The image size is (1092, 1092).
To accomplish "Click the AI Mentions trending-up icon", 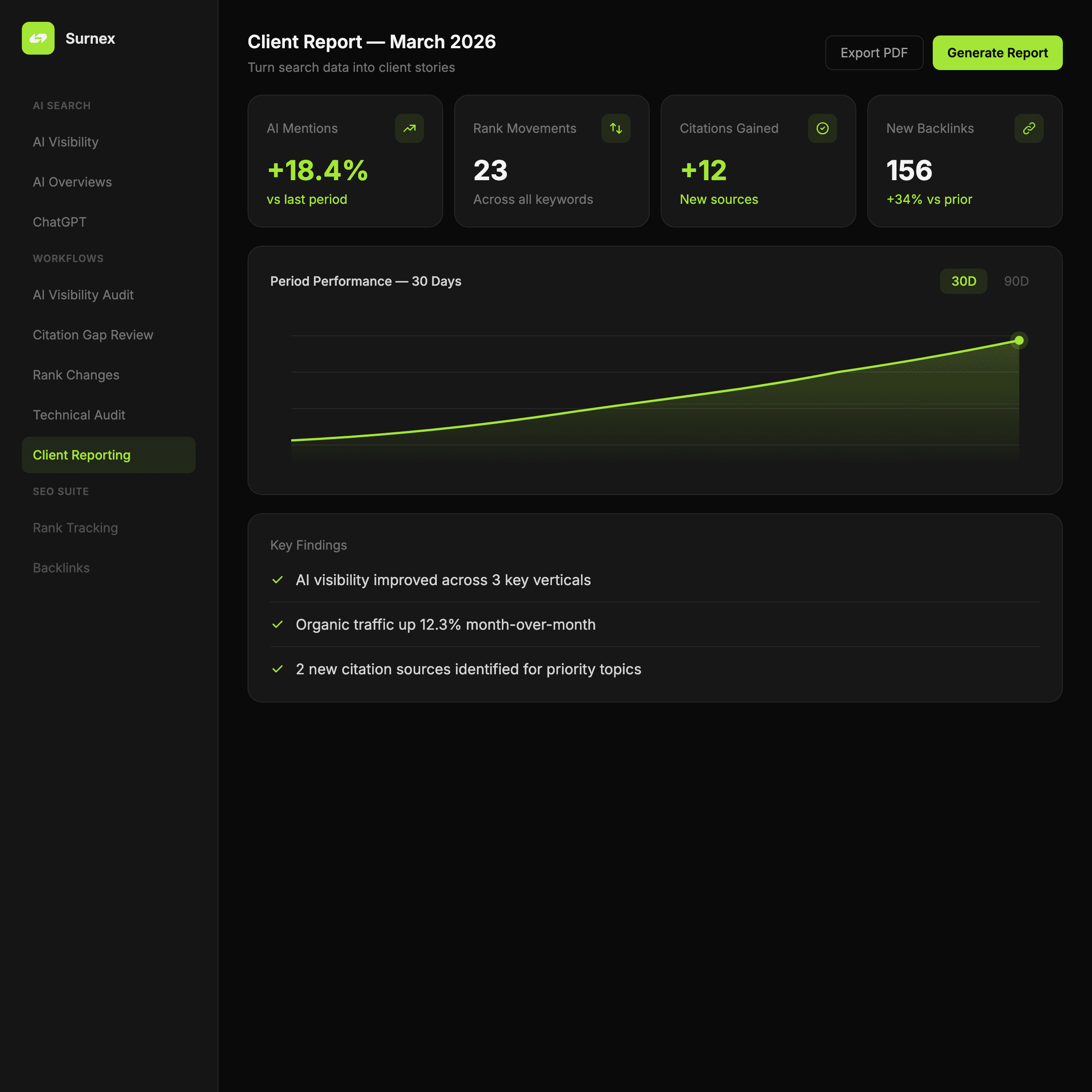I will 409,128.
